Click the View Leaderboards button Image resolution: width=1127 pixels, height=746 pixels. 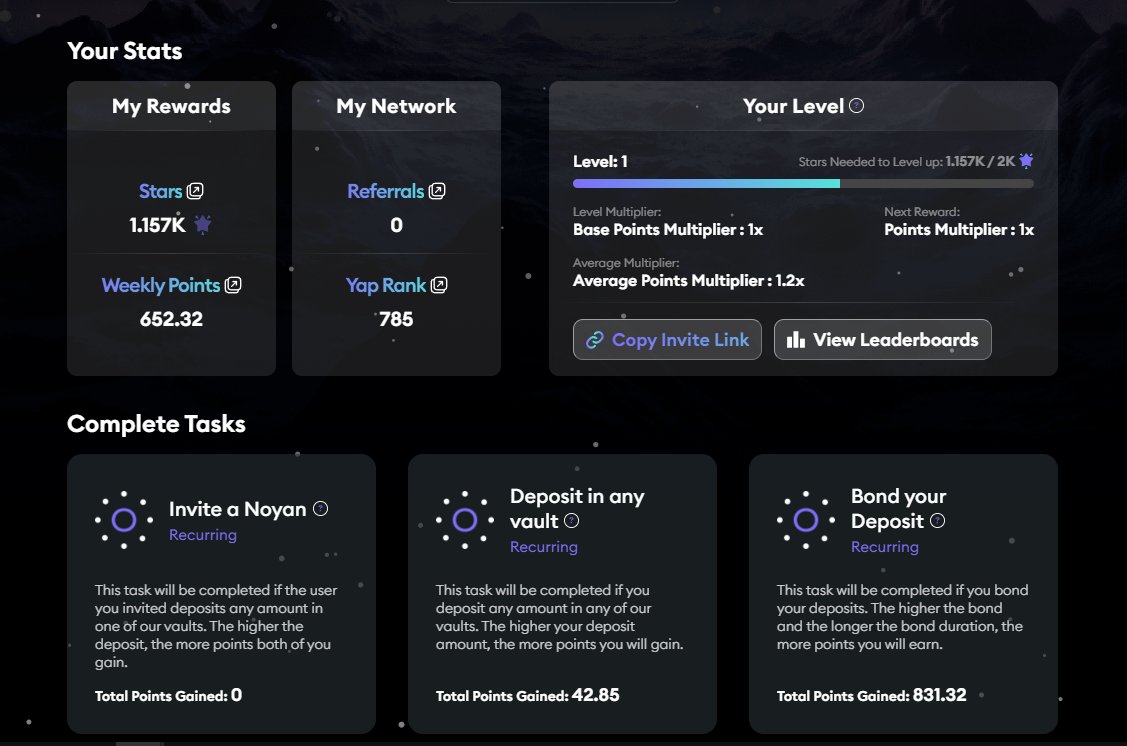click(883, 339)
